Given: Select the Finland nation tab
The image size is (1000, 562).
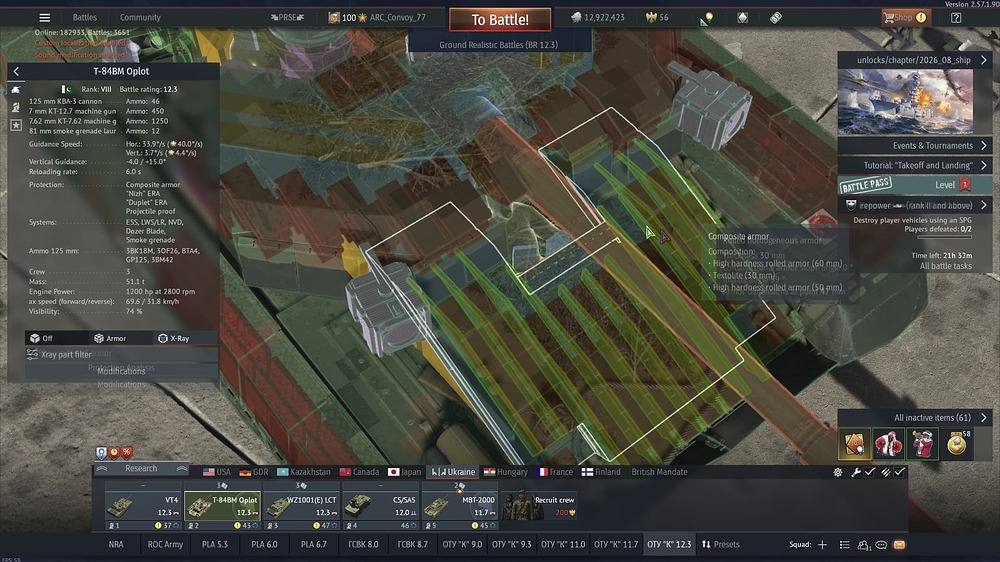Looking at the screenshot, I should (x=601, y=472).
